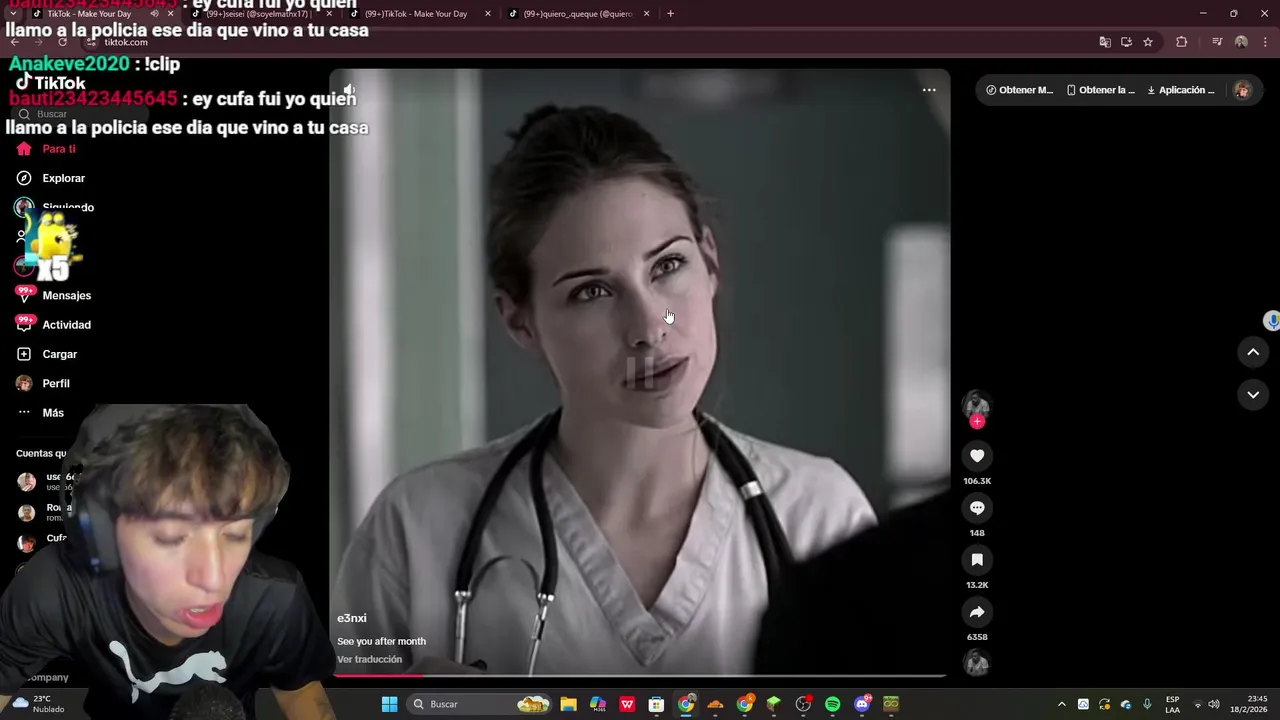
Task: Switch to third TikTok Make Your Day tab
Action: point(420,14)
